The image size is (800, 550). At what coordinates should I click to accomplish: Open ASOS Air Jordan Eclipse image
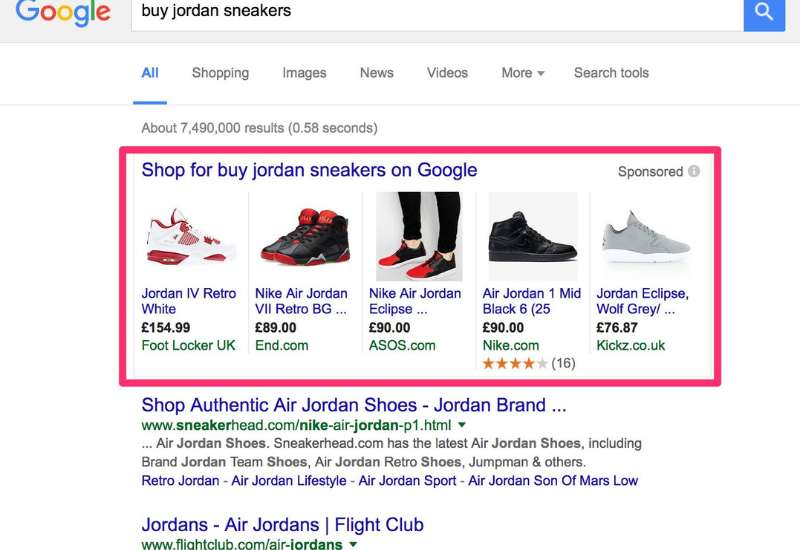pos(419,237)
